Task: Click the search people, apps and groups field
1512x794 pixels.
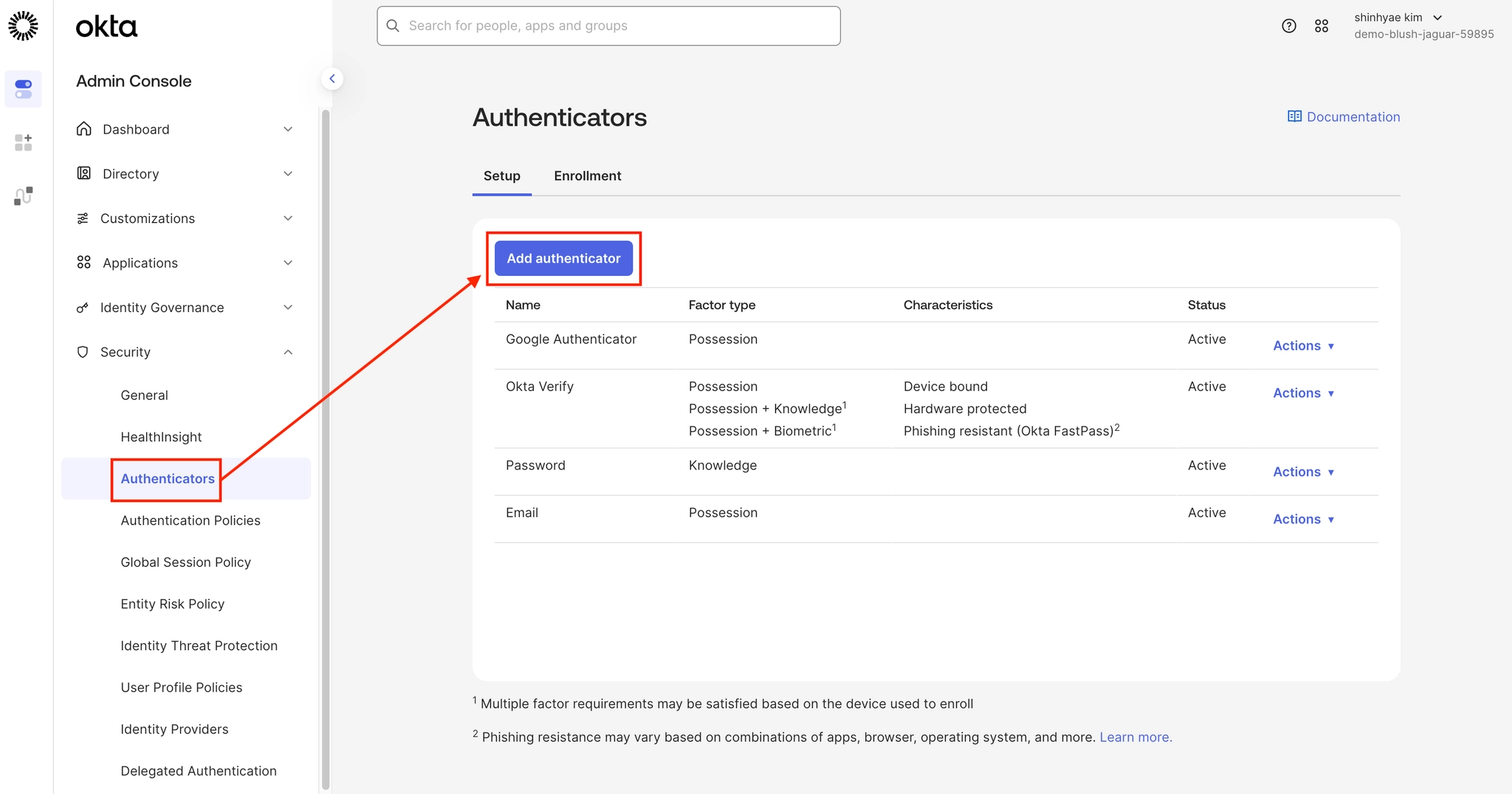Action: pos(608,26)
